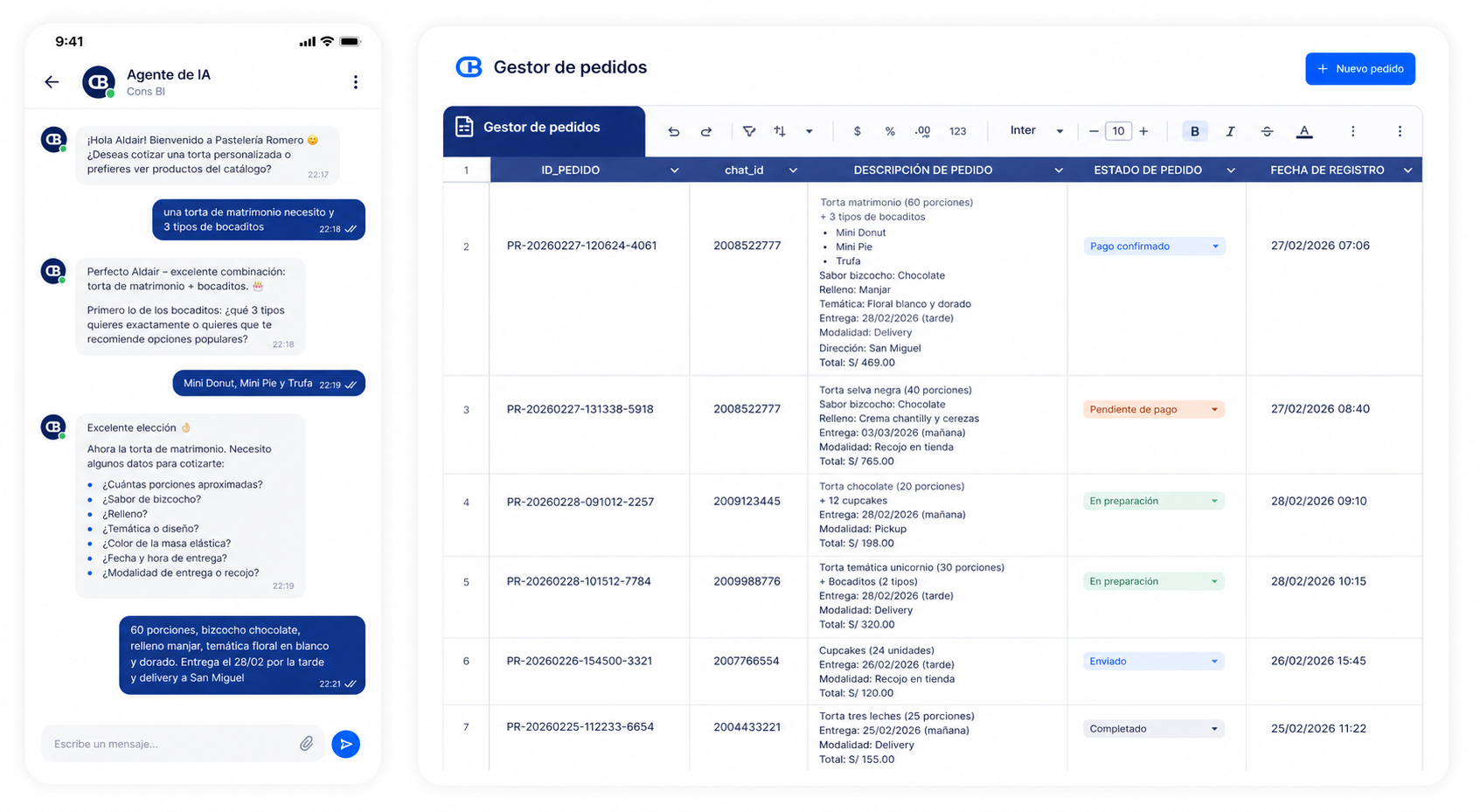This screenshot has width=1480, height=812.
Task: Open the chat_id column filter dropdown
Action: point(793,170)
